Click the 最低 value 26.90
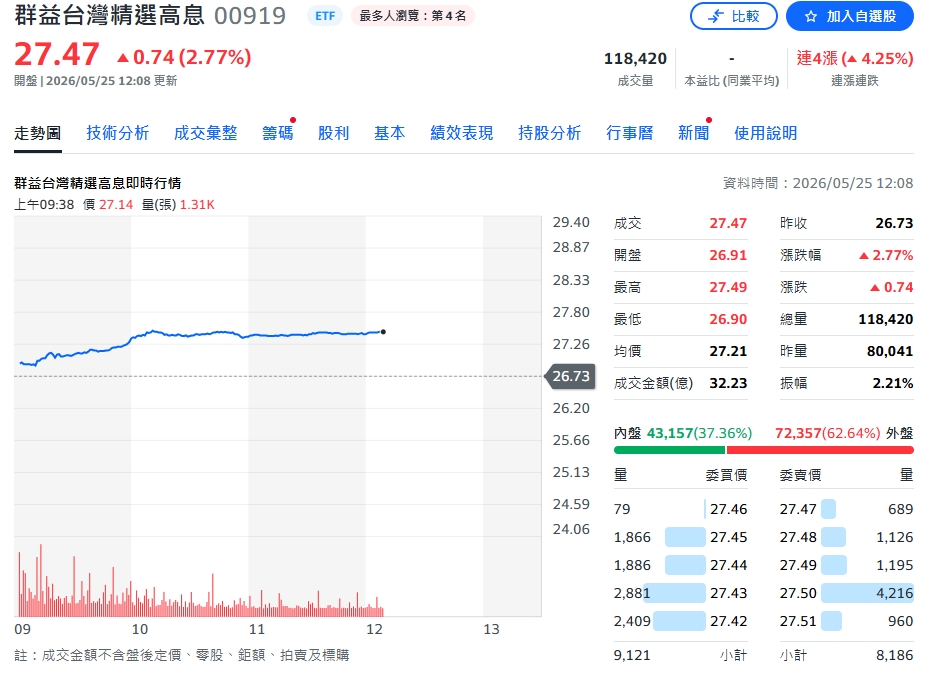Viewport: 931px width, 674px height. pos(728,319)
